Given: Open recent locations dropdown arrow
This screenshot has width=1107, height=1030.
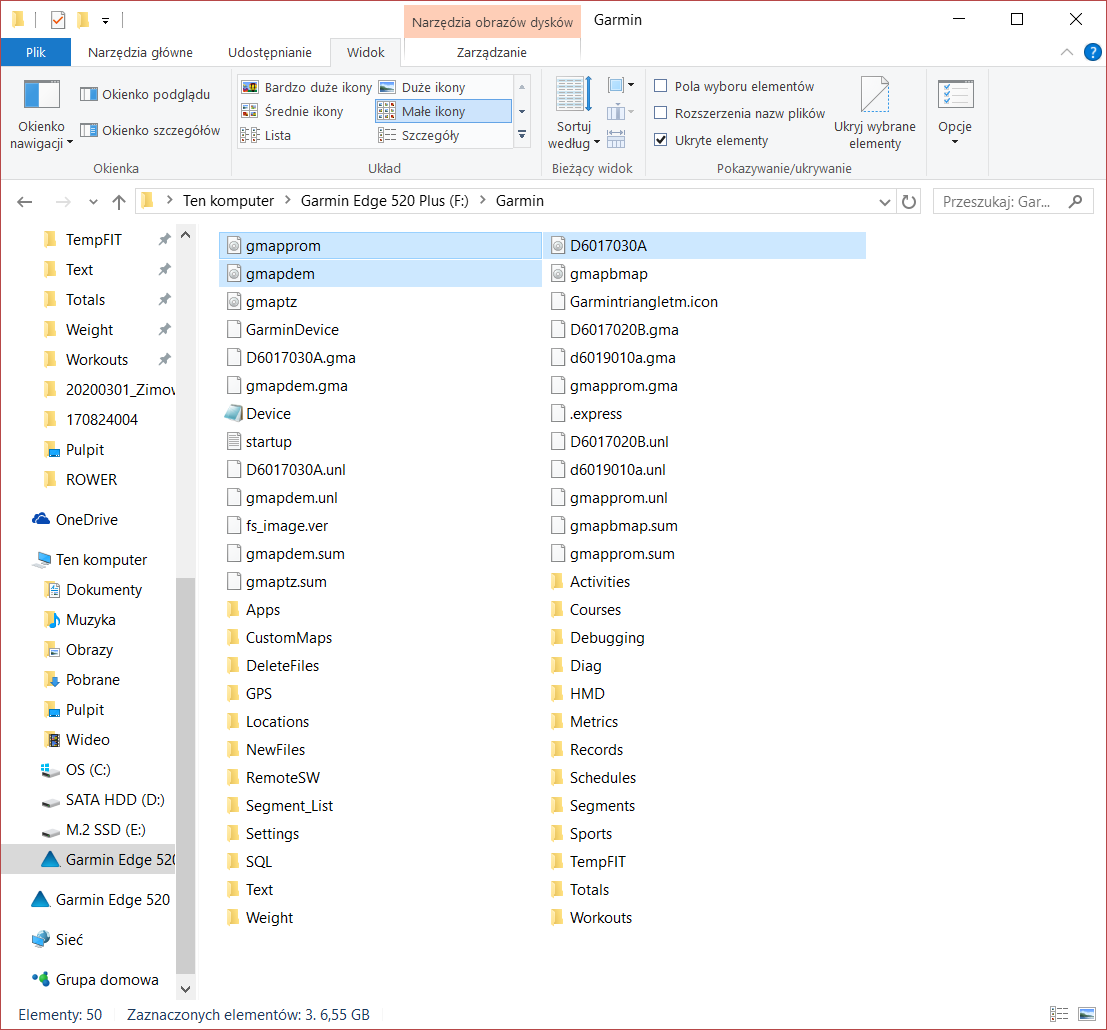Looking at the screenshot, I should pyautogui.click(x=93, y=202).
